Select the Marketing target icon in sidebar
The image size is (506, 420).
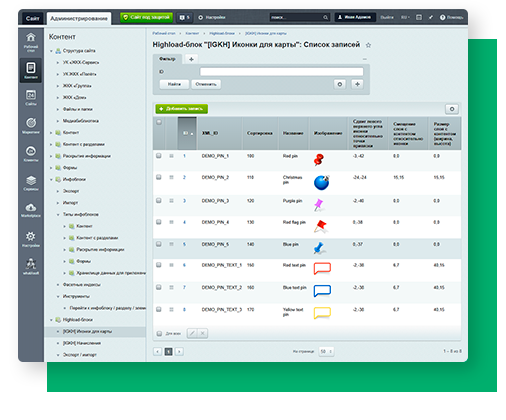click(31, 123)
